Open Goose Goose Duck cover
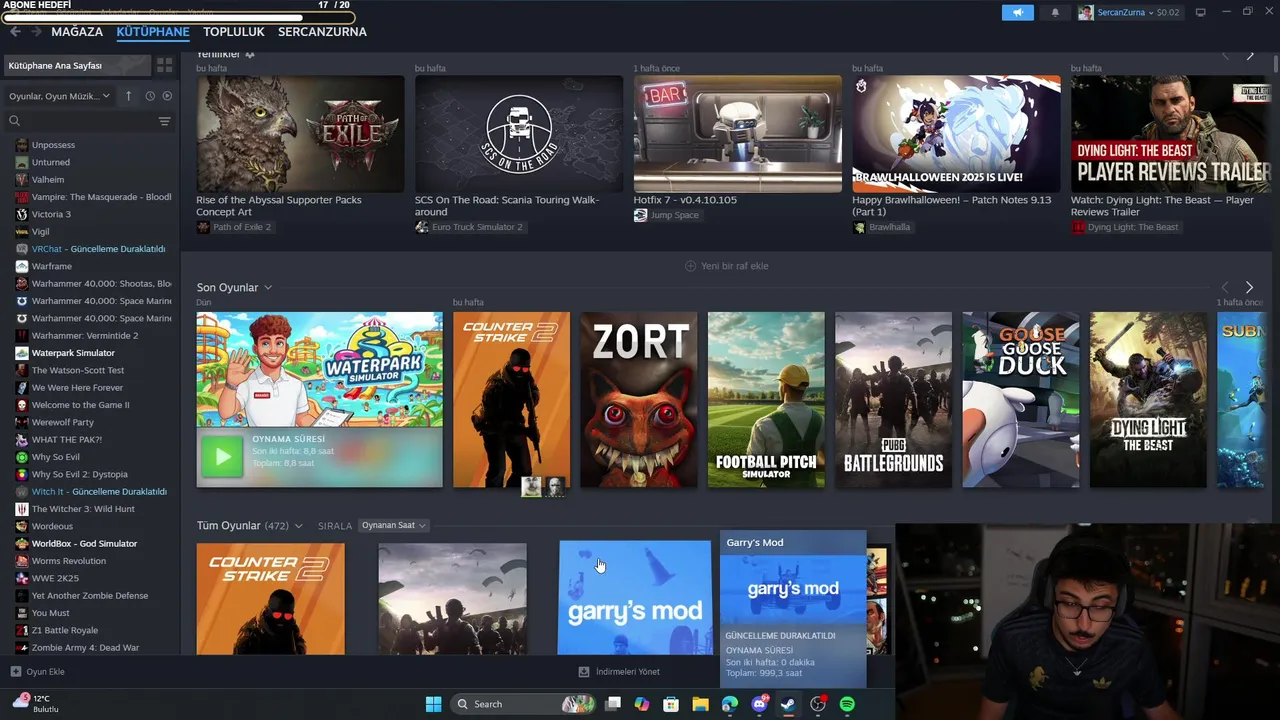 coord(1021,400)
